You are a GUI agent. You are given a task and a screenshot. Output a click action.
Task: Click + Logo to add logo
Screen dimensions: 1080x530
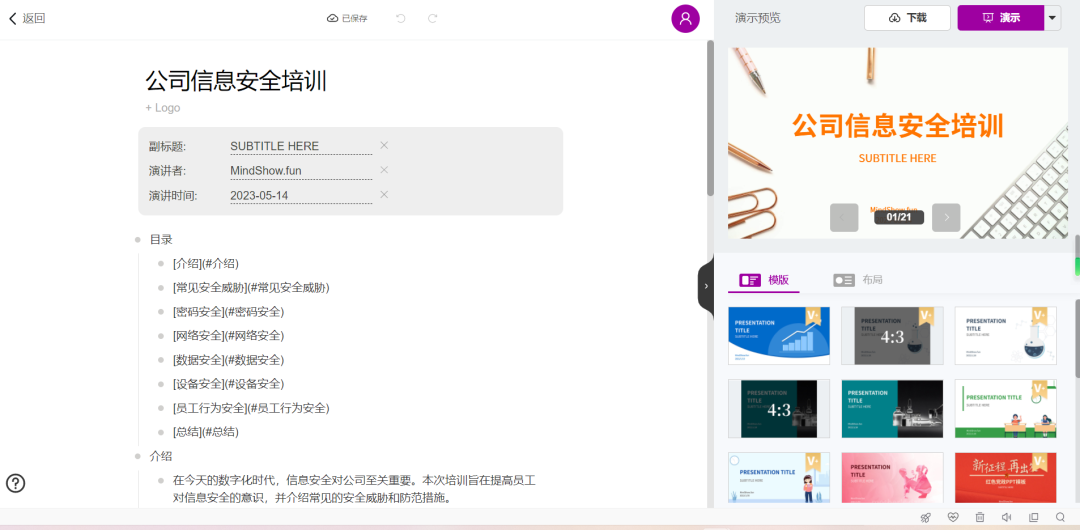(163, 108)
